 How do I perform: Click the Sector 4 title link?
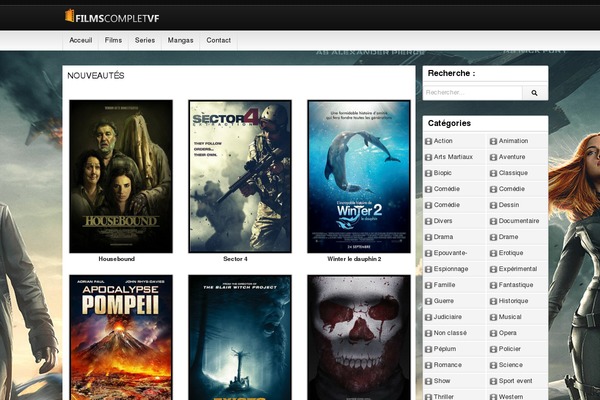(235, 259)
